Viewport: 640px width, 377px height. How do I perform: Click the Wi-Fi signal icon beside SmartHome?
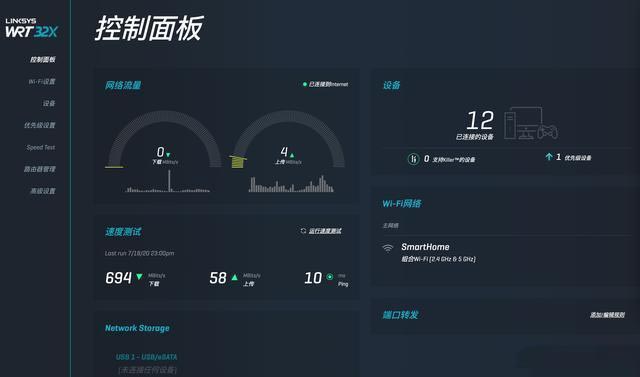click(387, 248)
